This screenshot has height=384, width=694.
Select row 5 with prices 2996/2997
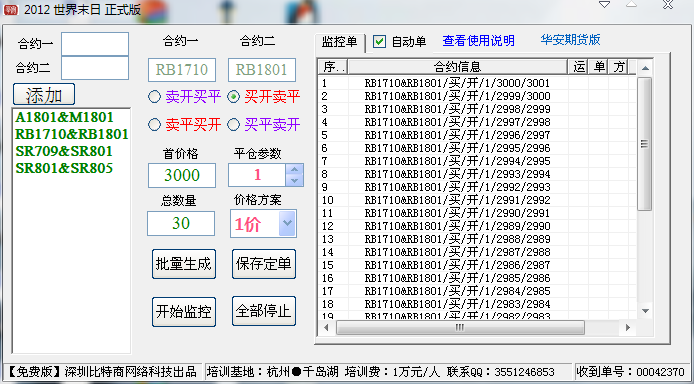[477, 135]
